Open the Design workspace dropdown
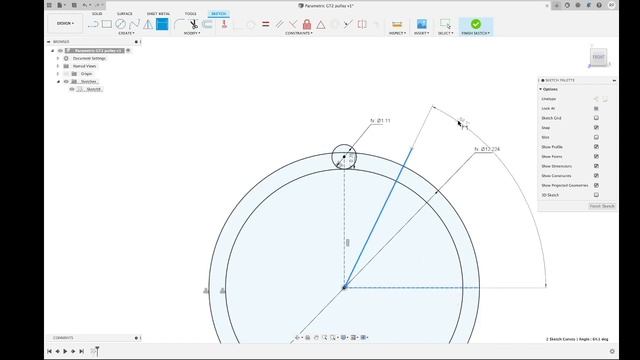640x360 pixels. (65, 23)
